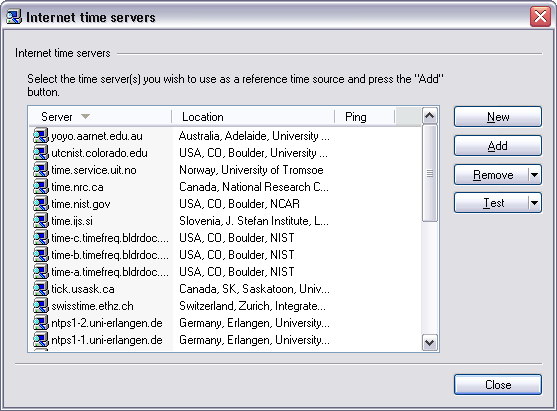Click the vertical scrollbar thumb
Image resolution: width=557 pixels, height=411 pixels.
430,173
